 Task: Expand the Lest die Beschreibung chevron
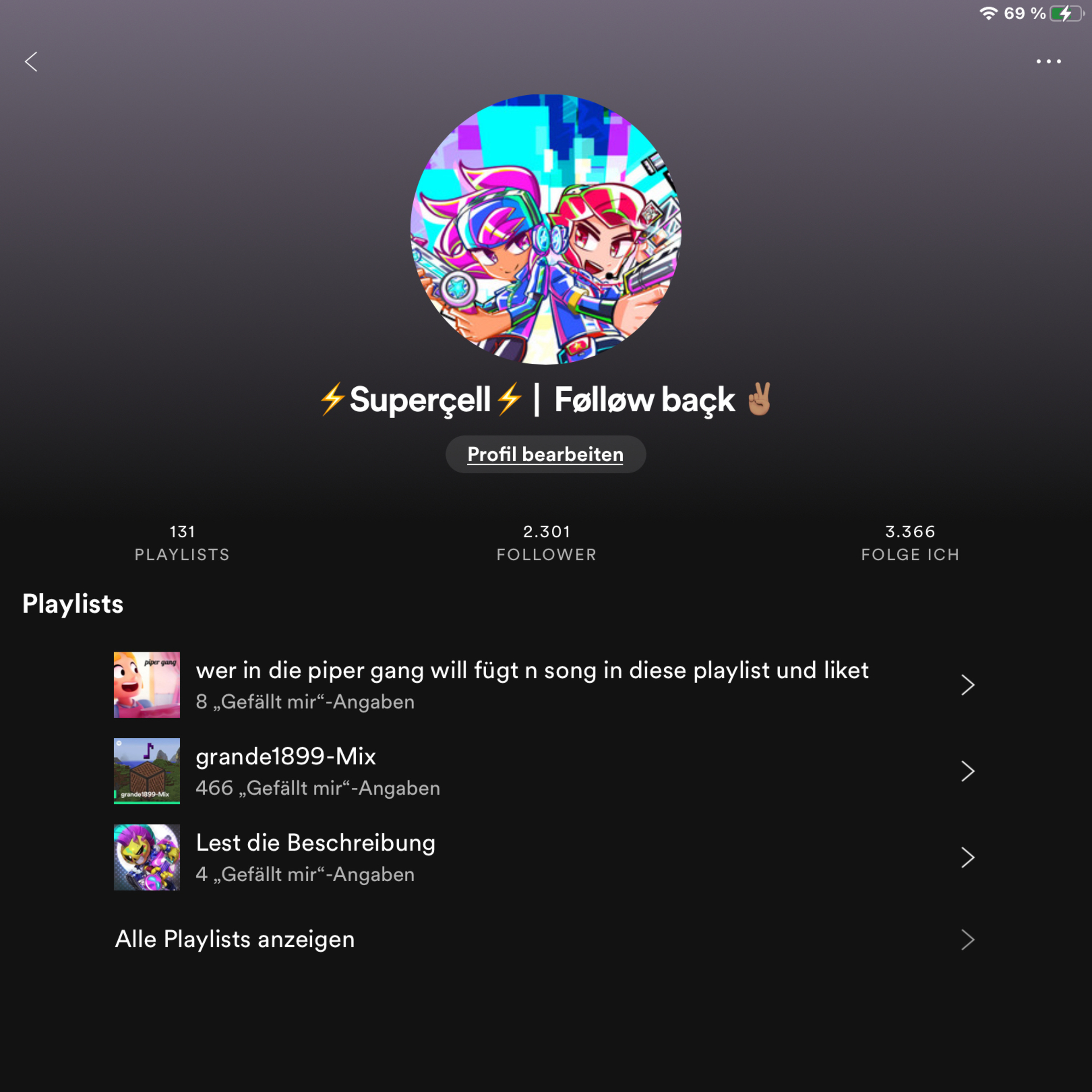tap(968, 858)
